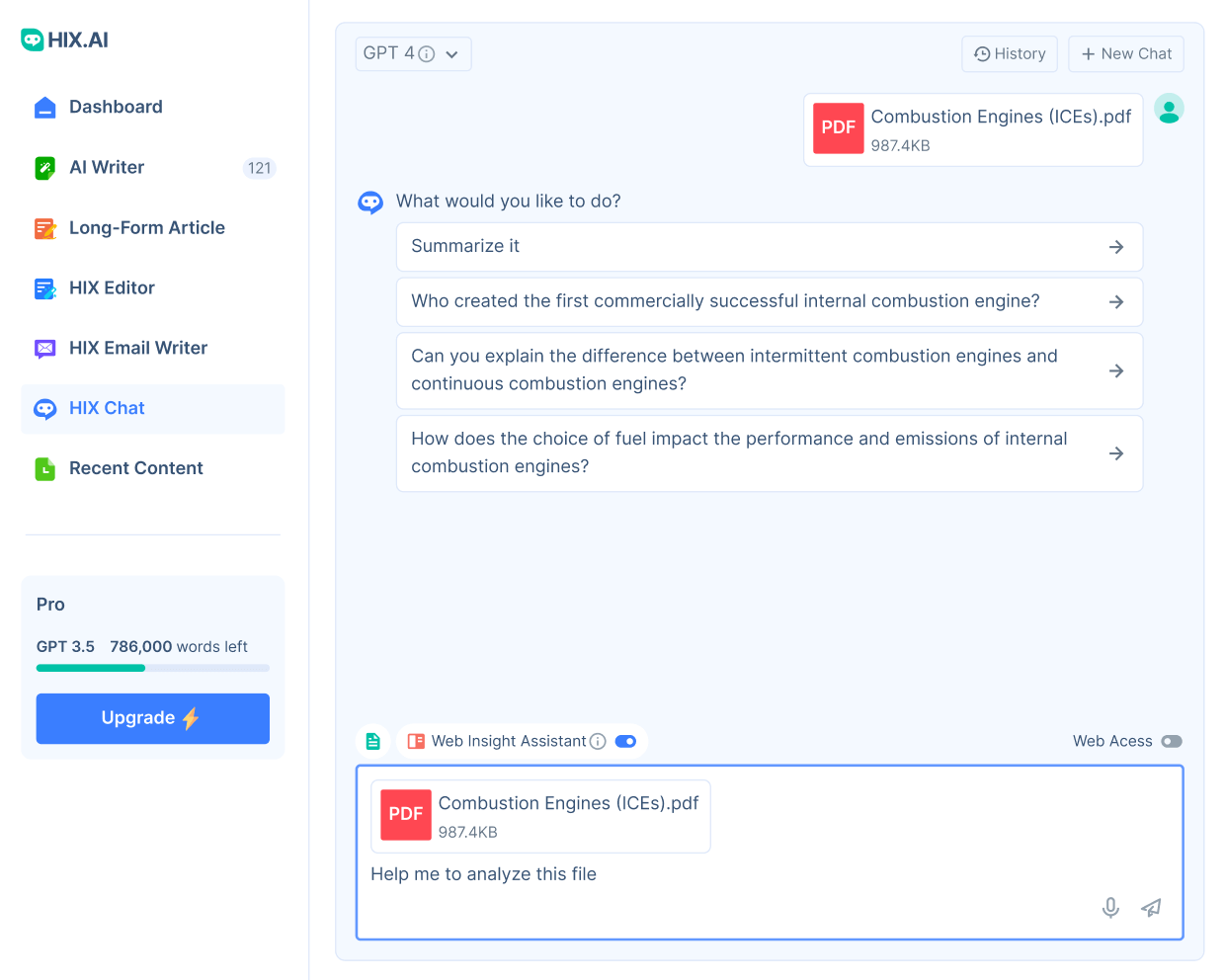Screen dimensions: 1225x980
Task: Choose the Summarize it suggestion
Action: (770, 247)
